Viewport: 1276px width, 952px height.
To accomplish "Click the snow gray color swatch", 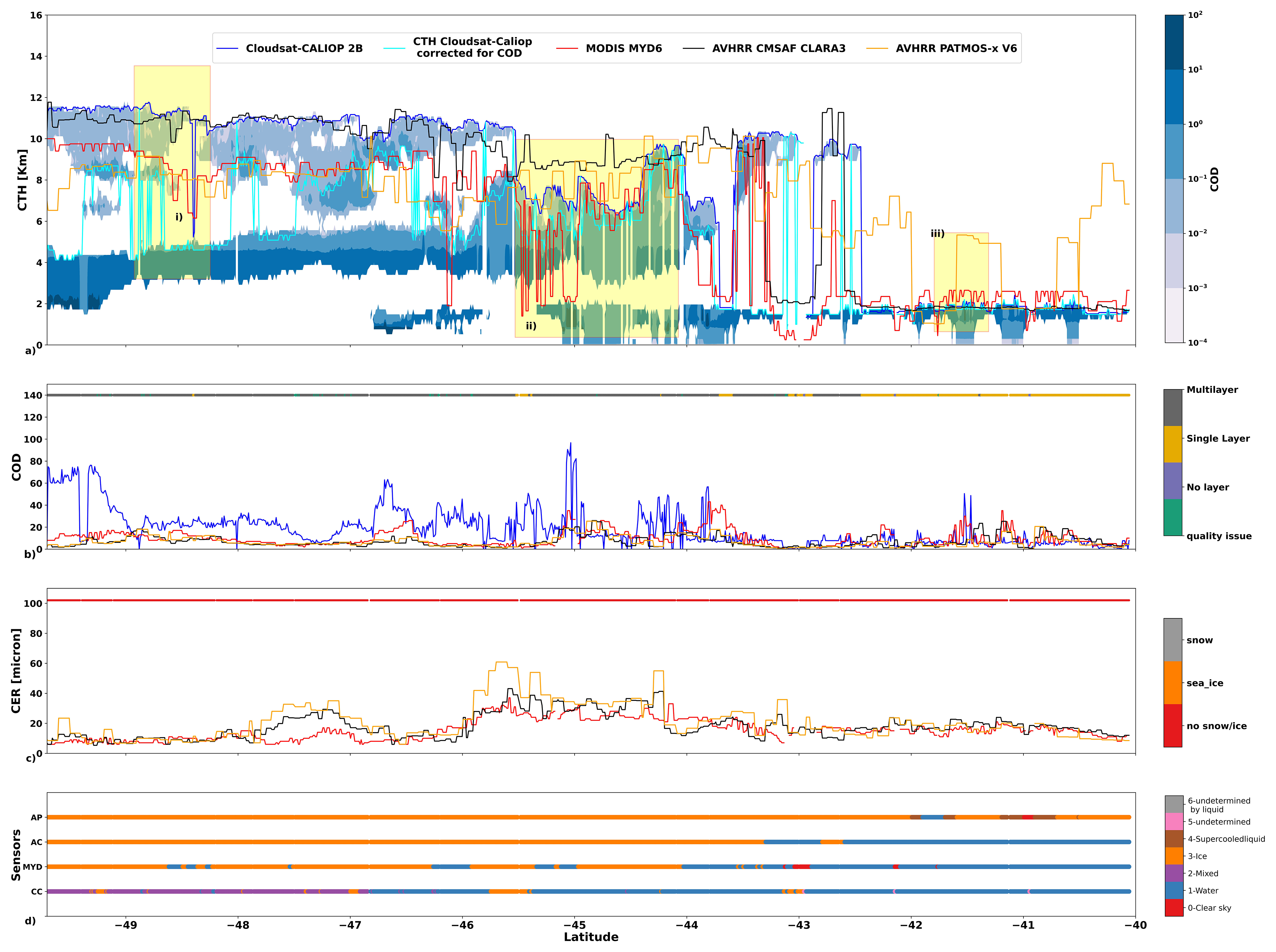I will point(1172,640).
